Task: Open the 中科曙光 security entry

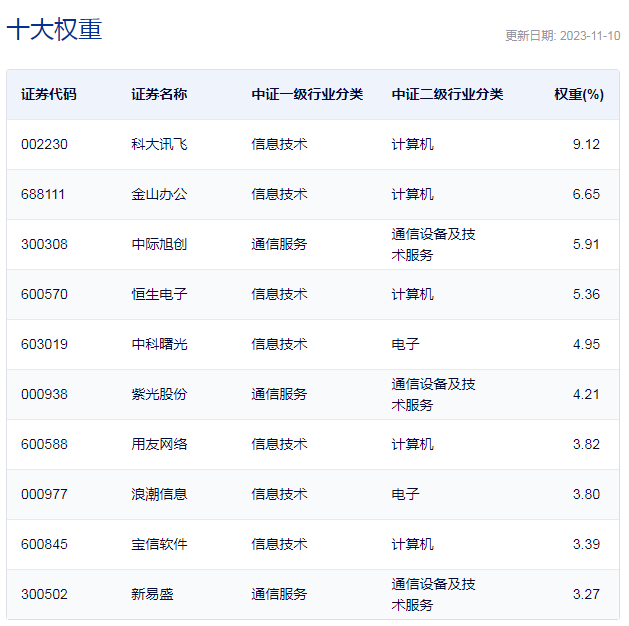Action: 159,344
